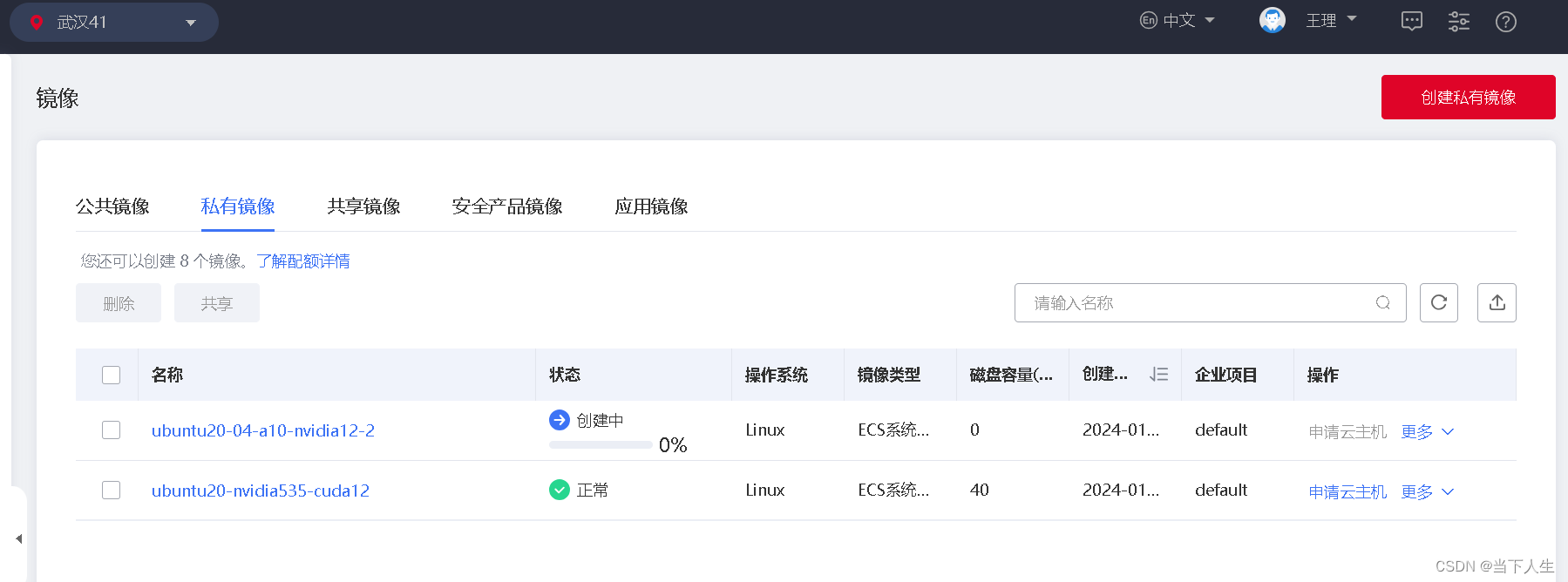This screenshot has width=1568, height=582.
Task: Click the language globe En icon
Action: coord(1149,20)
